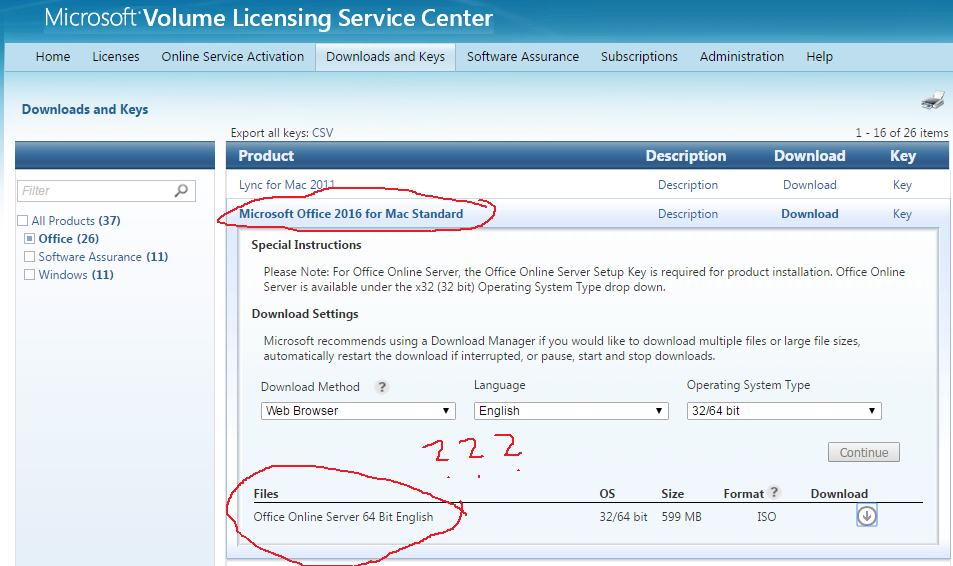Check the Software Assurance filter checkbox
The height and width of the screenshot is (566, 953).
click(x=29, y=257)
